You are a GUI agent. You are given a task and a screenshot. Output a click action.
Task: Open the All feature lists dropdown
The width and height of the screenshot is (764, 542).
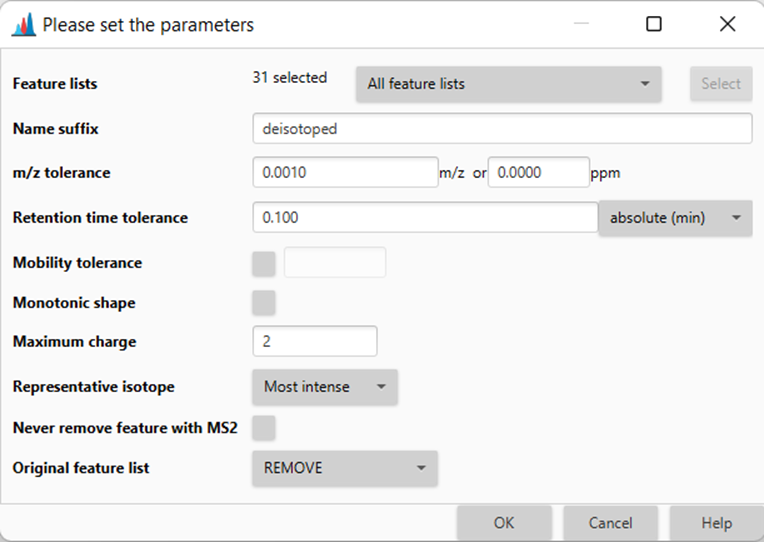click(x=508, y=84)
